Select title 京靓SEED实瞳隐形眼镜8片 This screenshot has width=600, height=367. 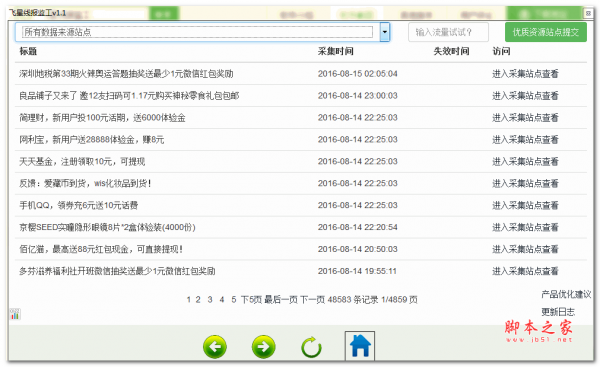pyautogui.click(x=107, y=227)
